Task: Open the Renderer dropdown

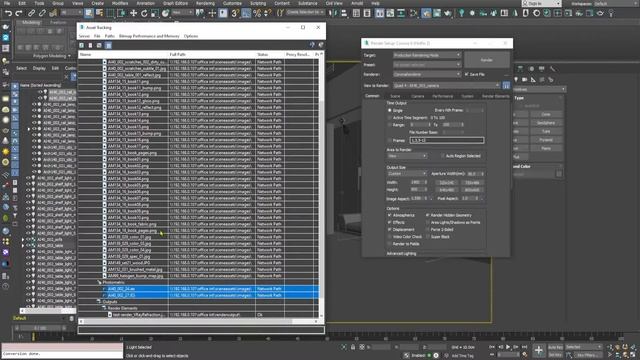Action: pyautogui.click(x=427, y=74)
